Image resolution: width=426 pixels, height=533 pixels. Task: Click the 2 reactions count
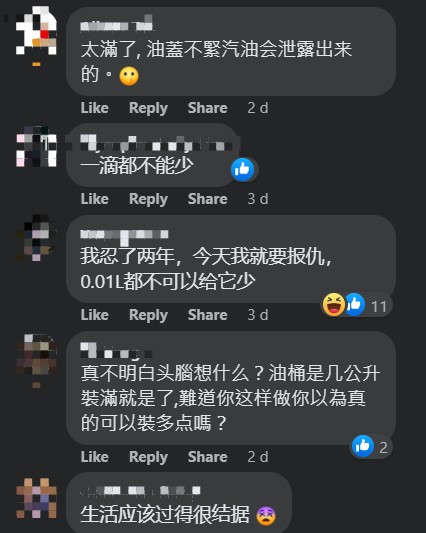[x=383, y=448]
